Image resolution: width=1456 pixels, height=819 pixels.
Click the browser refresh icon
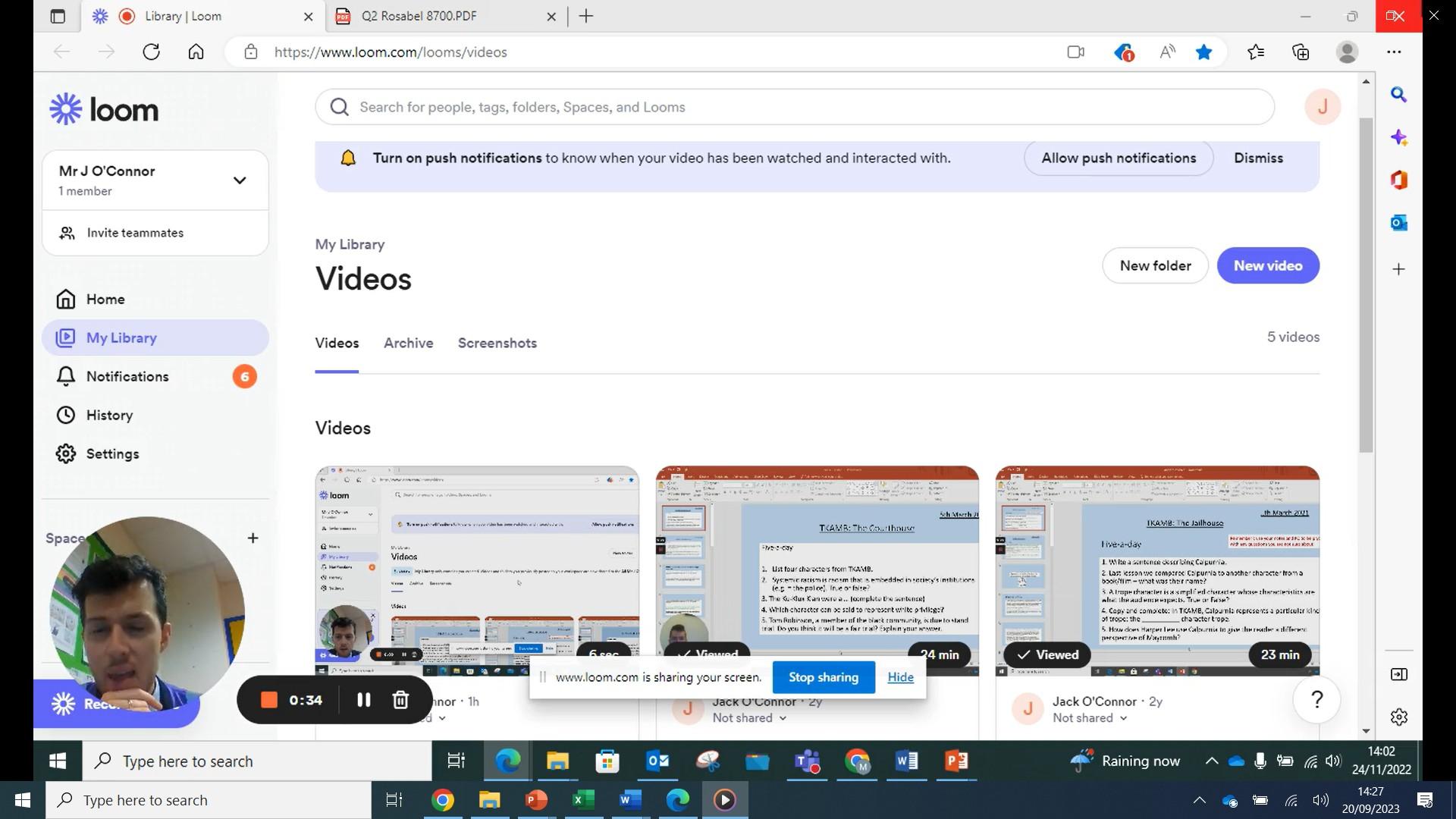(151, 52)
